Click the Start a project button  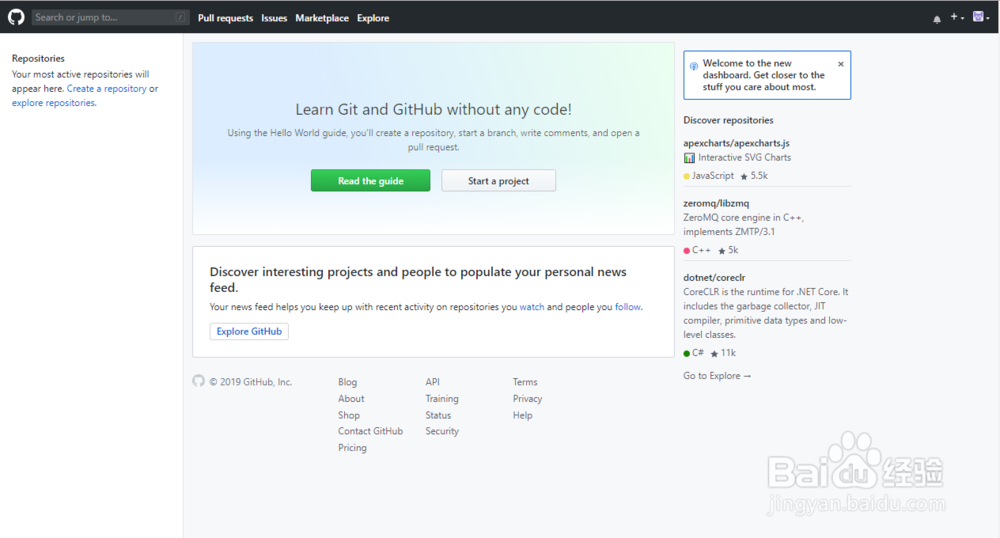498,180
